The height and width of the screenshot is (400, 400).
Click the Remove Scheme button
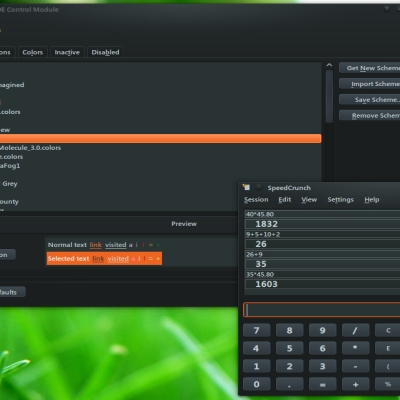[370, 115]
